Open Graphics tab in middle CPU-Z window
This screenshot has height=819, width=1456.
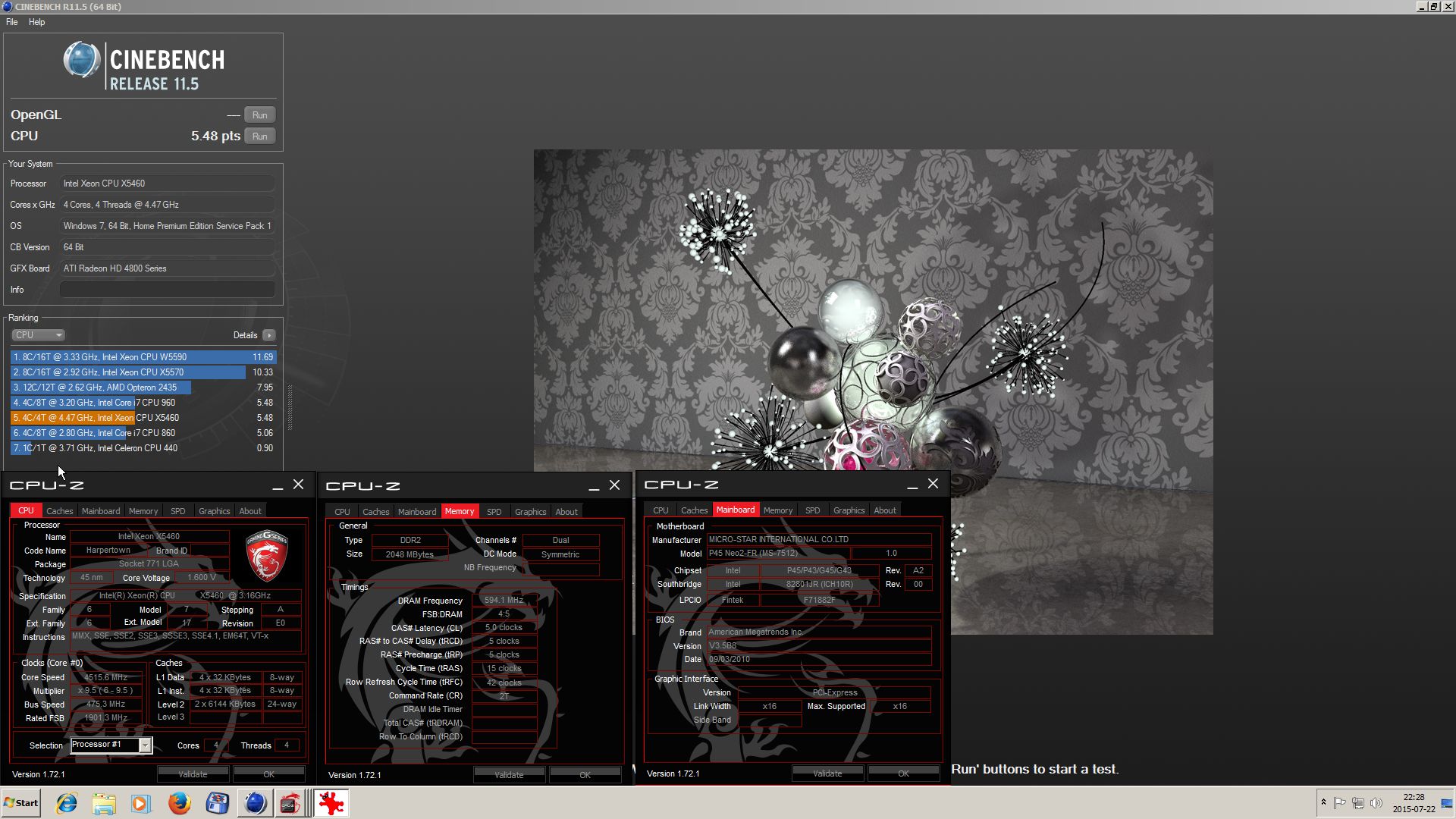pyautogui.click(x=530, y=512)
